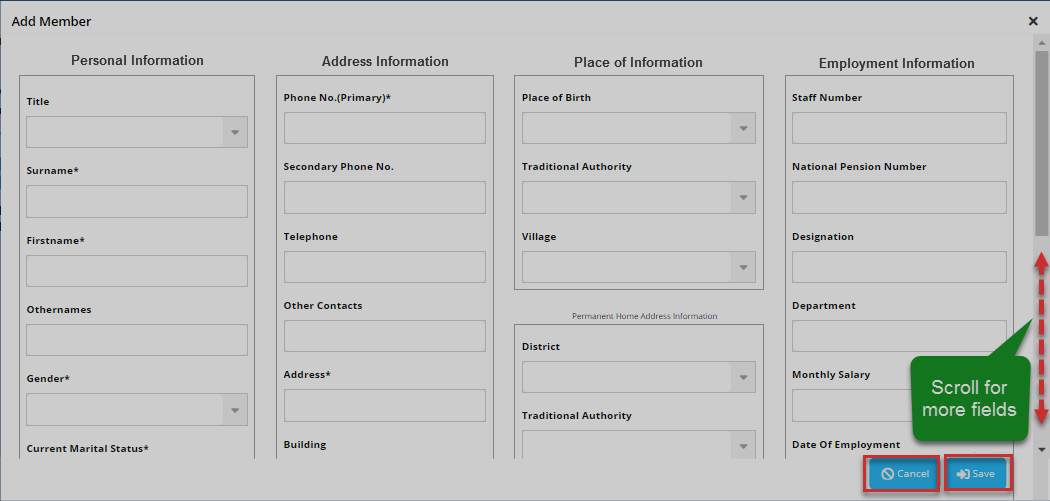Close the Add Member dialog

1033,21
